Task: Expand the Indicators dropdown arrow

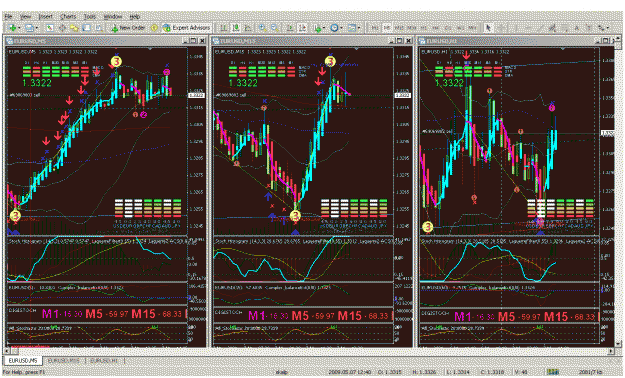Action: (324, 28)
